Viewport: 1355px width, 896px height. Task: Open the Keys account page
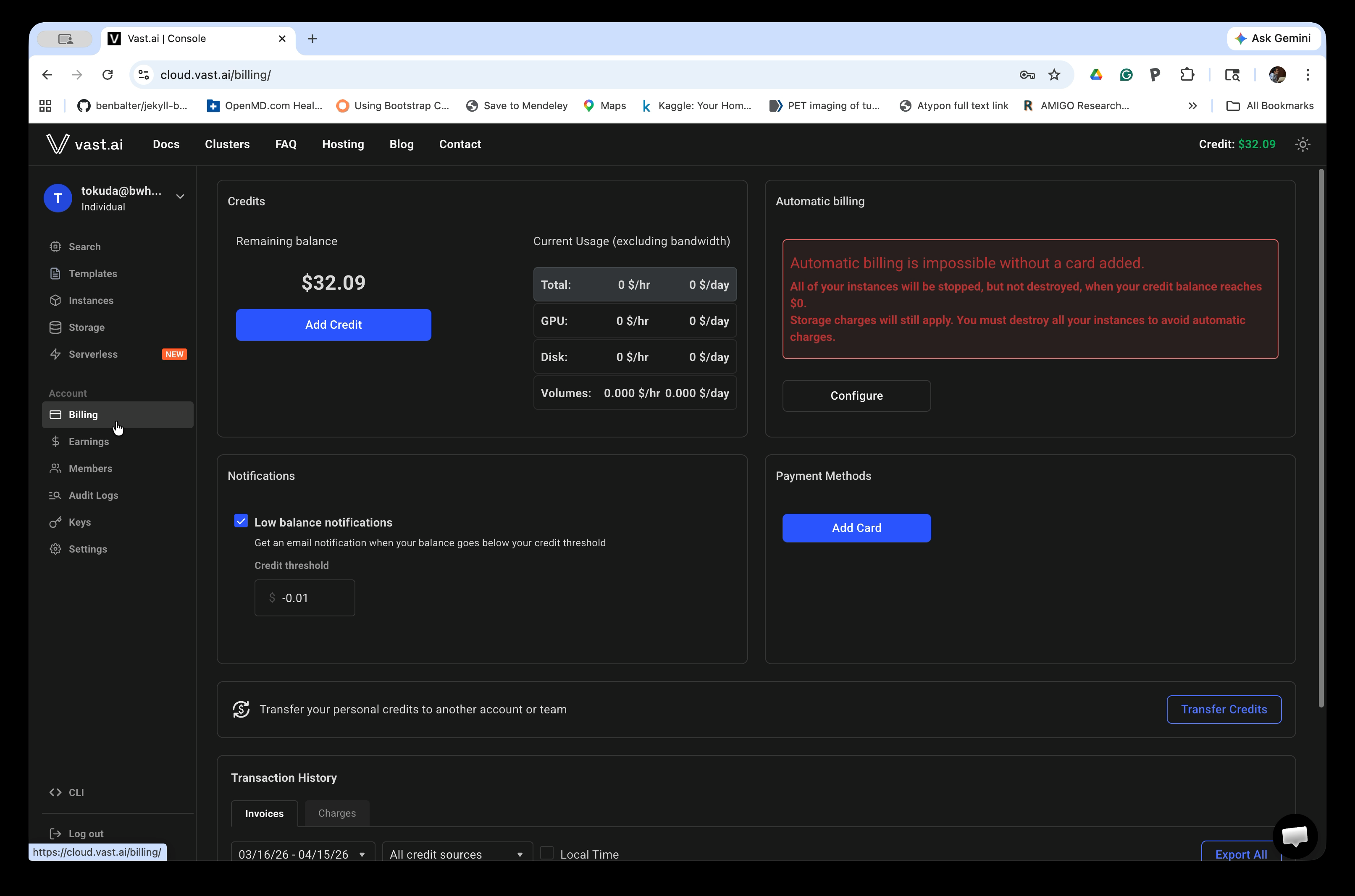79,522
